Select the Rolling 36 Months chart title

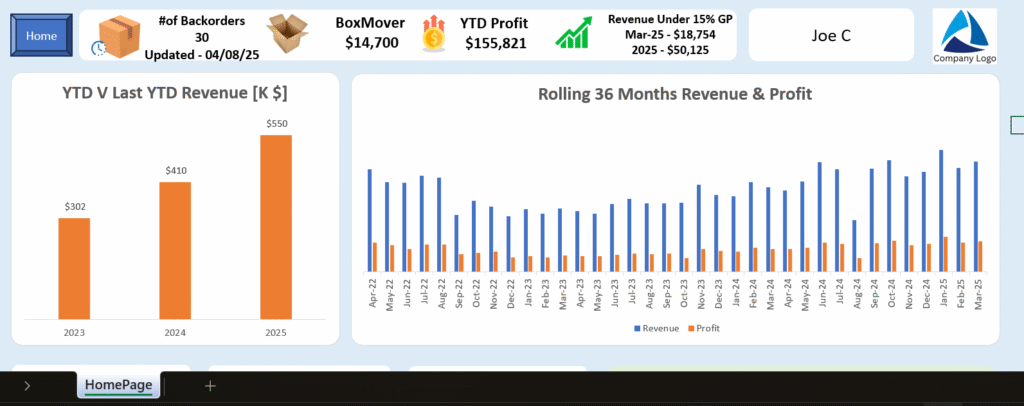pyautogui.click(x=674, y=94)
